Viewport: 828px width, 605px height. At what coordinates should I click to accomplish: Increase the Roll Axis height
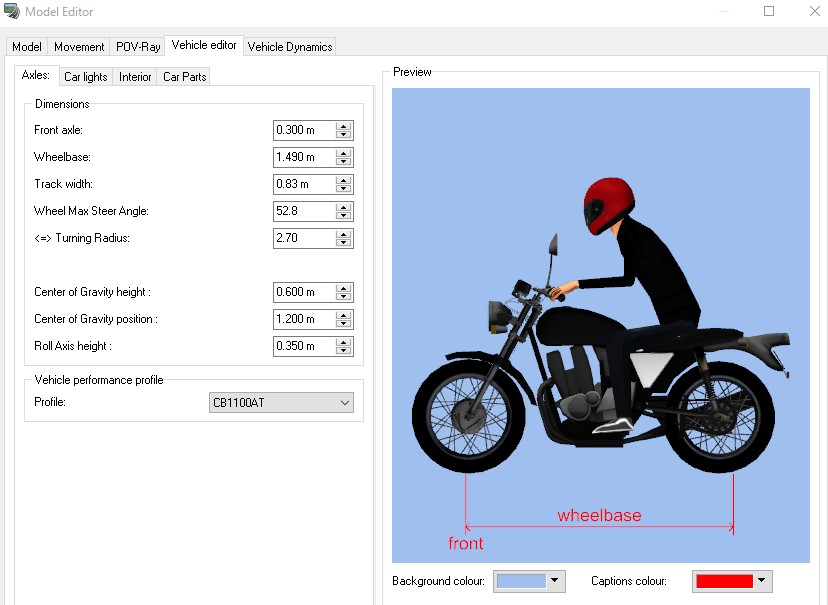click(x=344, y=342)
